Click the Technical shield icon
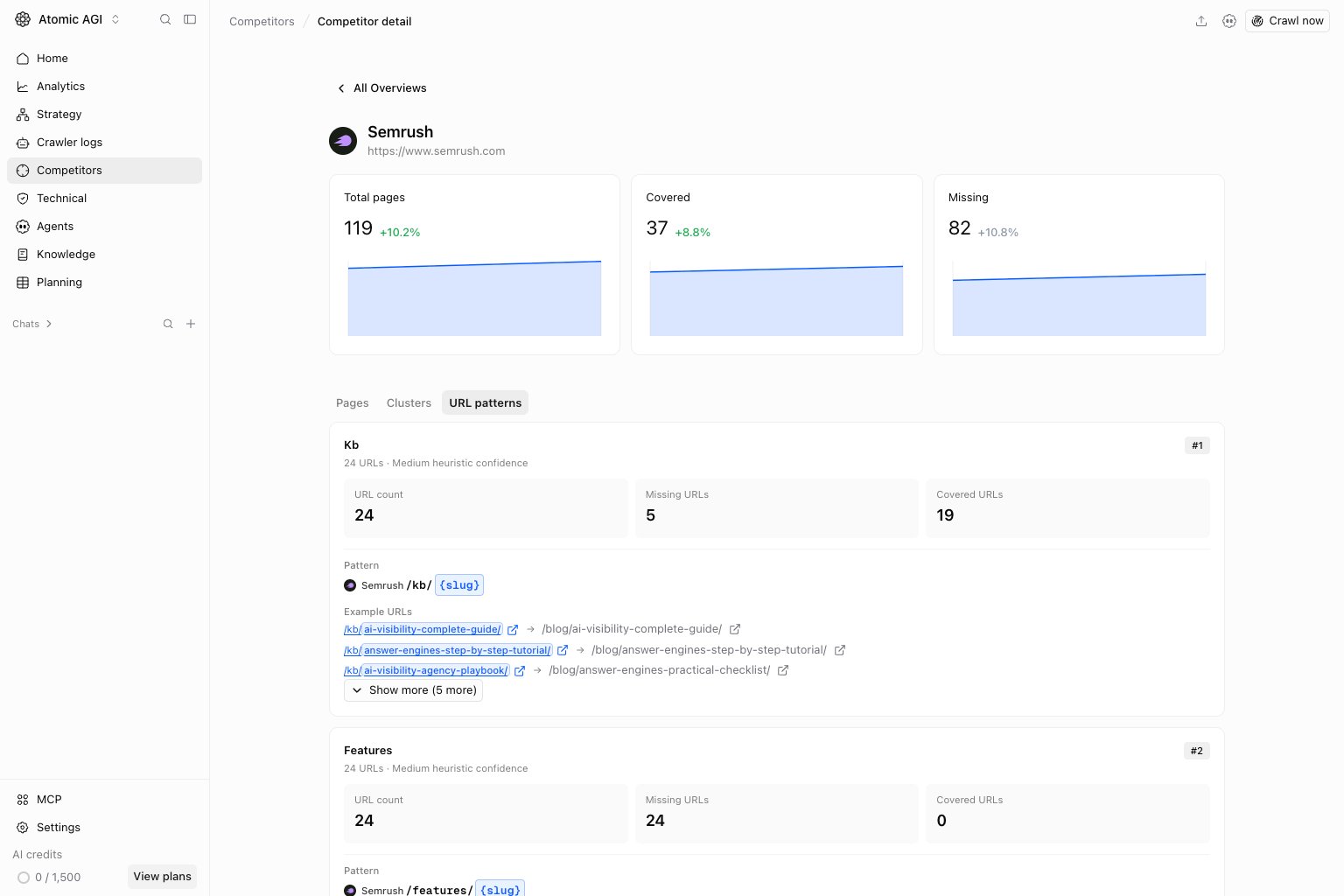The image size is (1344, 896). pyautogui.click(x=23, y=199)
